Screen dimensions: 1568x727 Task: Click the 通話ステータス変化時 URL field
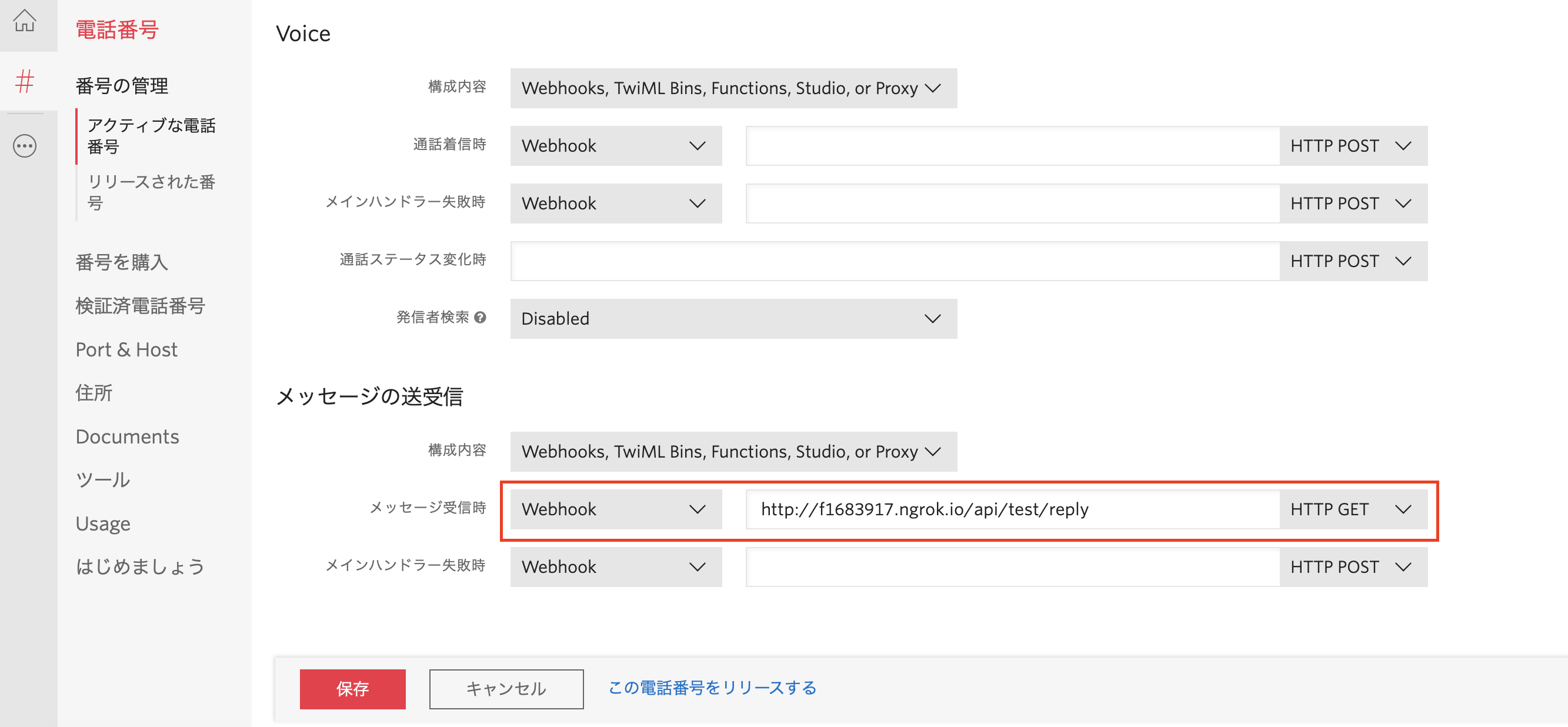coord(895,261)
